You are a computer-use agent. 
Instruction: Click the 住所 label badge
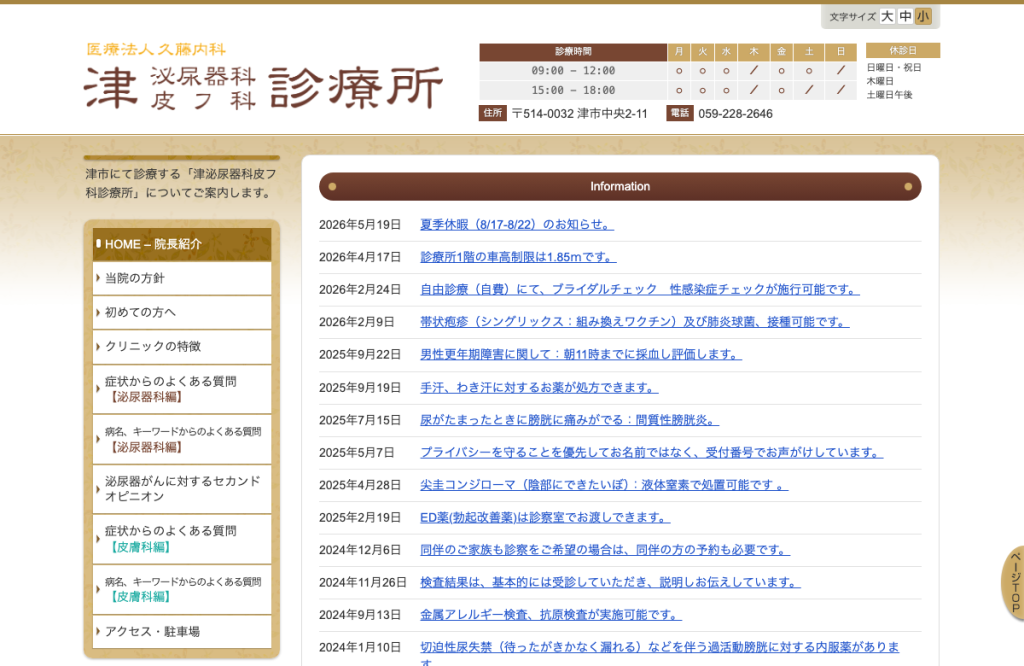492,113
